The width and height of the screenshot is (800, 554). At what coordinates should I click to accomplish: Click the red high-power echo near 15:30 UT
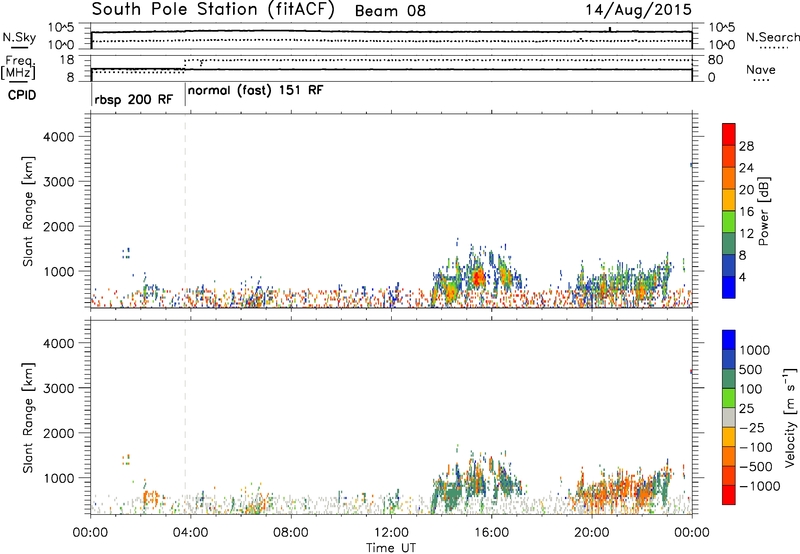(479, 278)
